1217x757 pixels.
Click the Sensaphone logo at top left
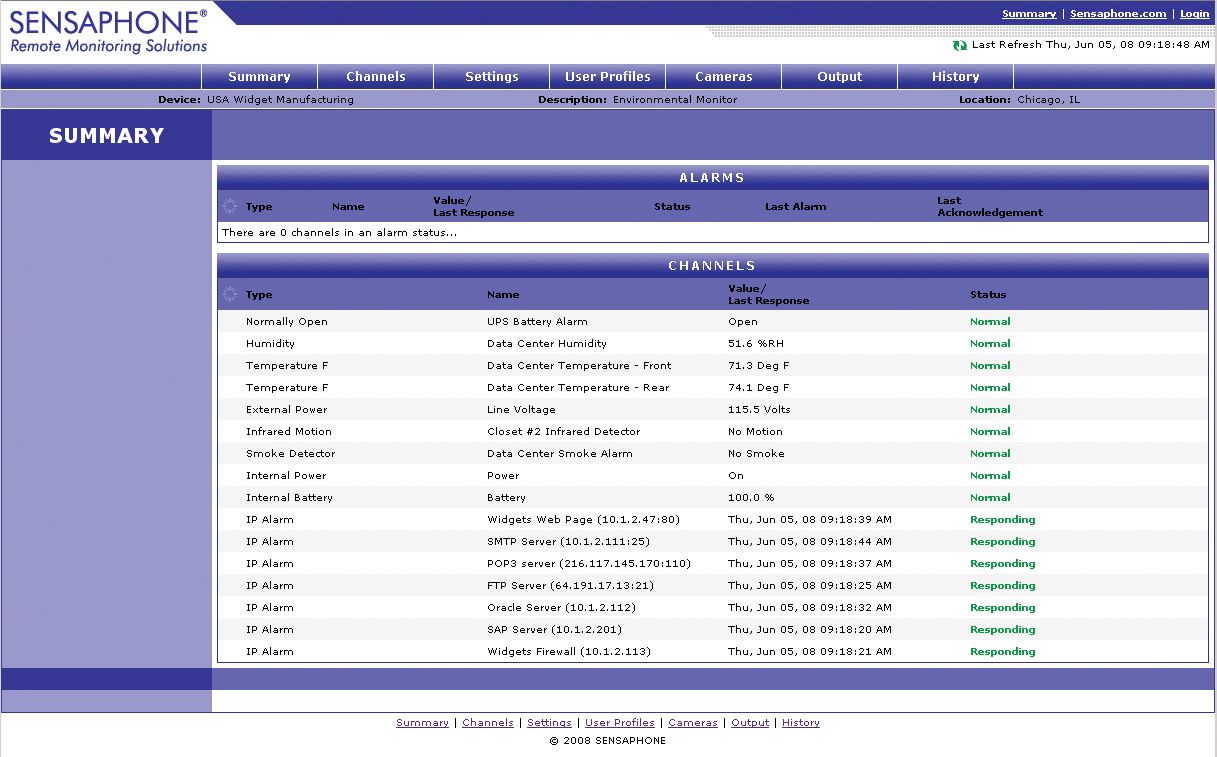[108, 30]
